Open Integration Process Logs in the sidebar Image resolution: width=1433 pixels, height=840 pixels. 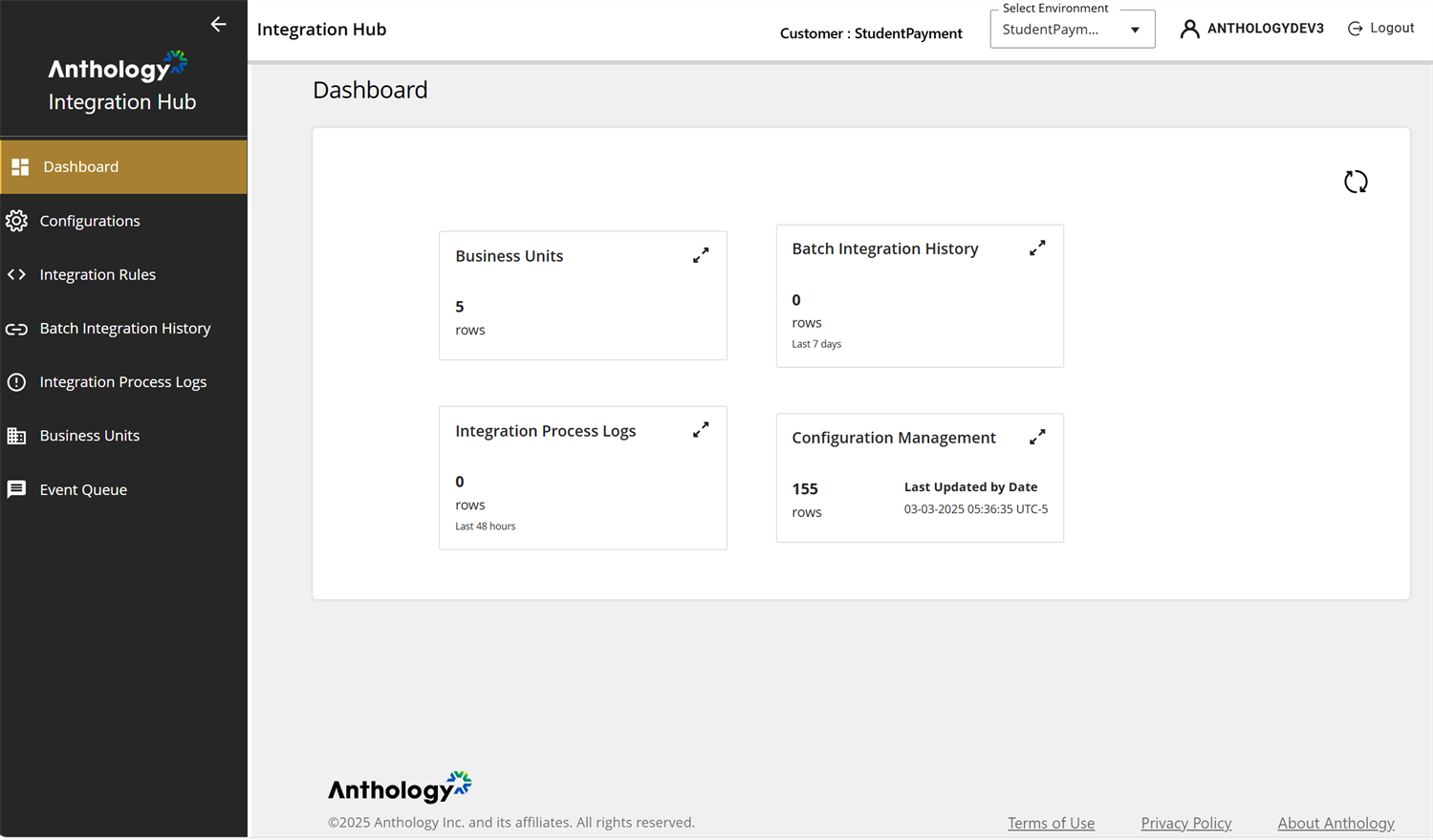[x=123, y=382]
